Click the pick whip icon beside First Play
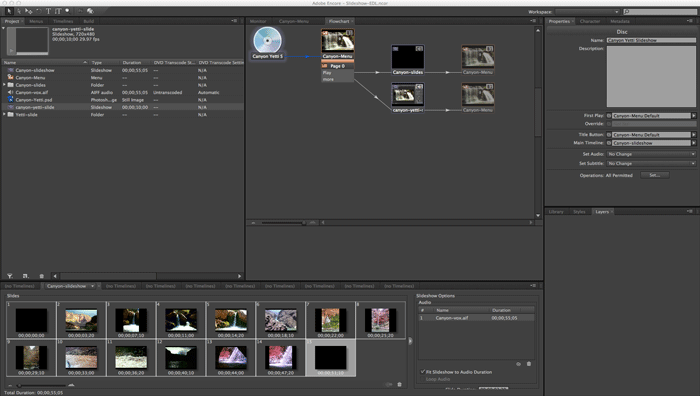 (608, 116)
